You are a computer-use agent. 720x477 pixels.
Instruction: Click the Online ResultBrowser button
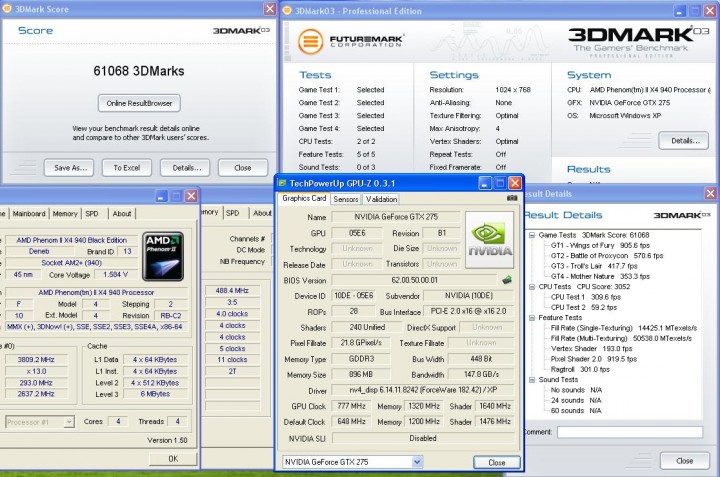(139, 103)
